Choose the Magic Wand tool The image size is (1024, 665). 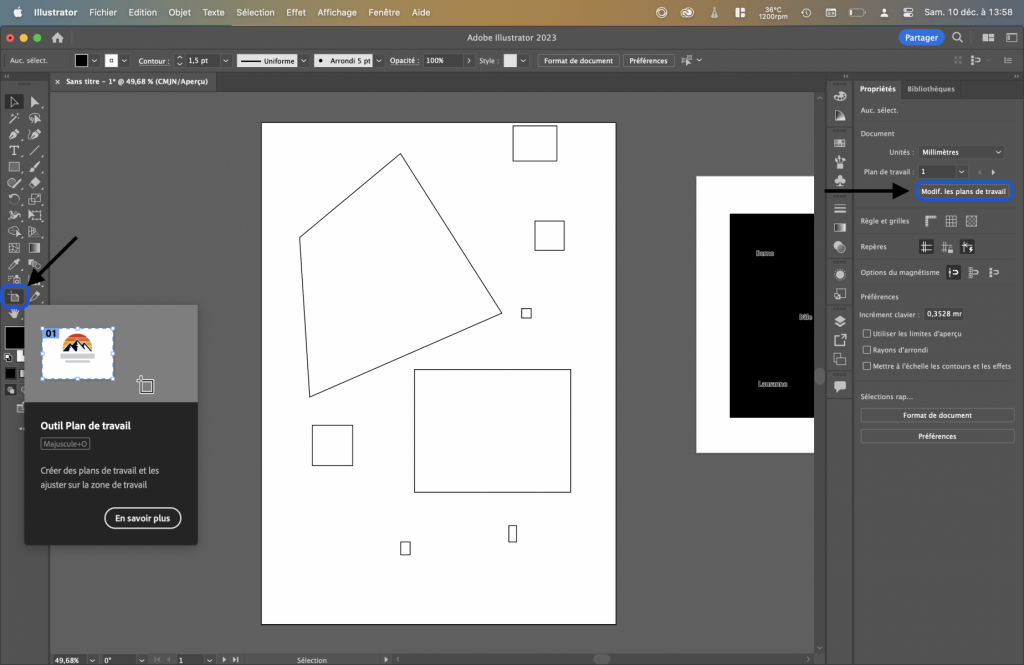point(14,118)
